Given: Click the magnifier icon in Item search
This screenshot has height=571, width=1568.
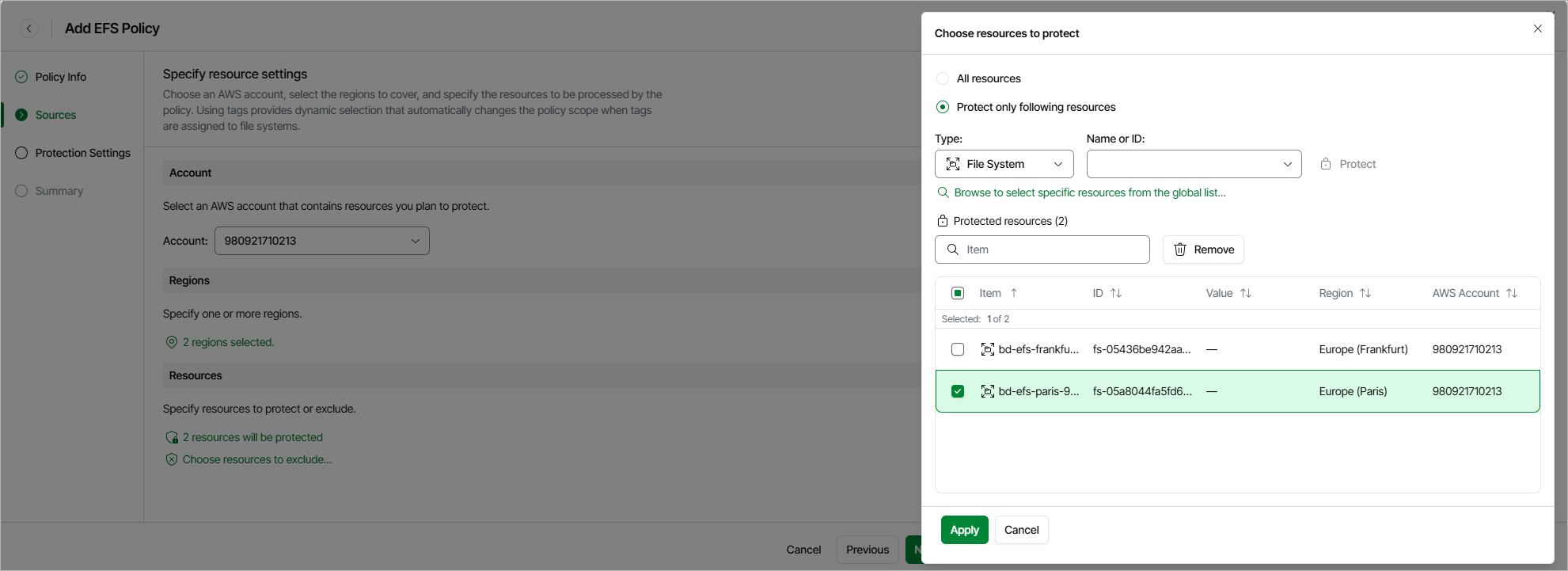Looking at the screenshot, I should point(953,249).
